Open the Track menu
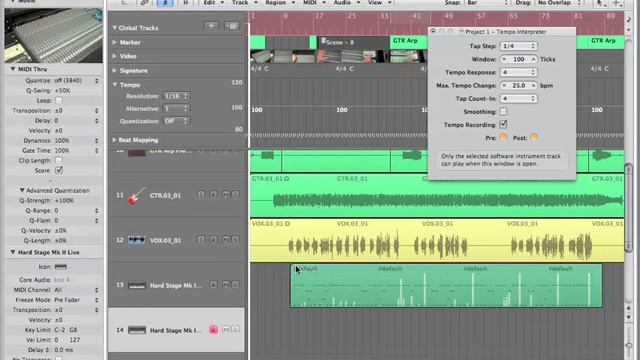640x360 pixels. pyautogui.click(x=244, y=2)
